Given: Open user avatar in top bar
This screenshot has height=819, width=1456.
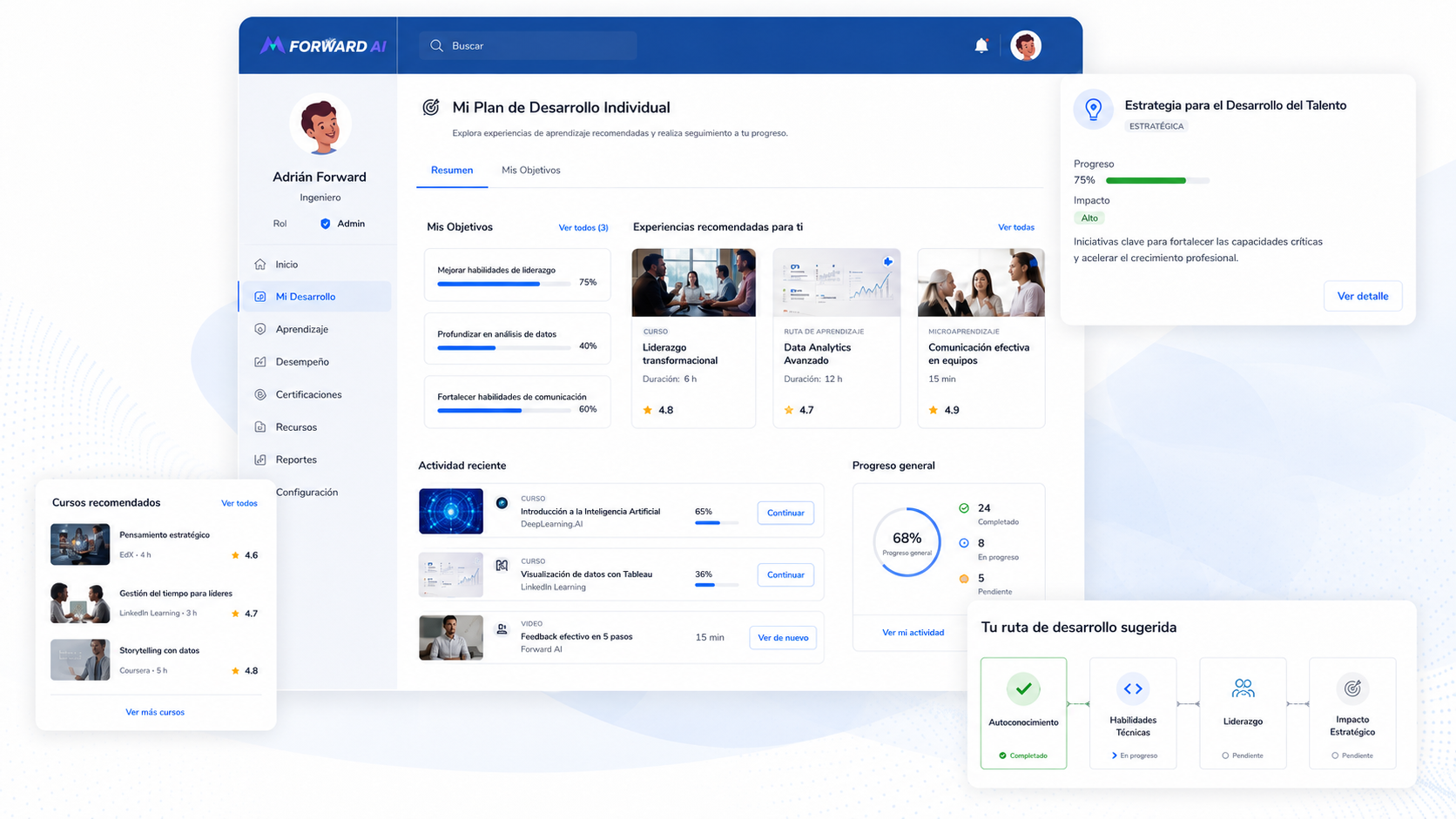Looking at the screenshot, I should coord(1026,45).
